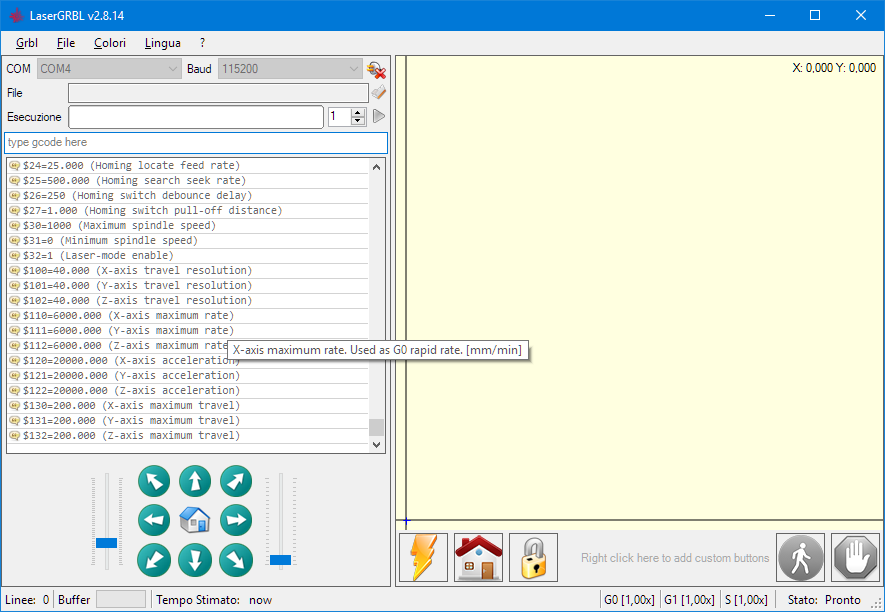Select the $100=40.000 X-axis travel resolution row
The width and height of the screenshot is (885, 612).
coord(188,270)
